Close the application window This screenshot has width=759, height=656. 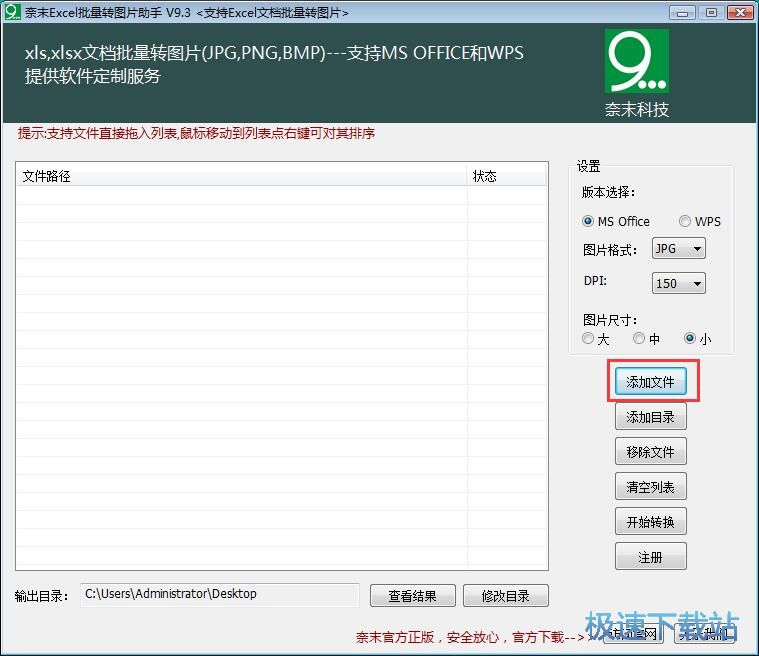740,12
